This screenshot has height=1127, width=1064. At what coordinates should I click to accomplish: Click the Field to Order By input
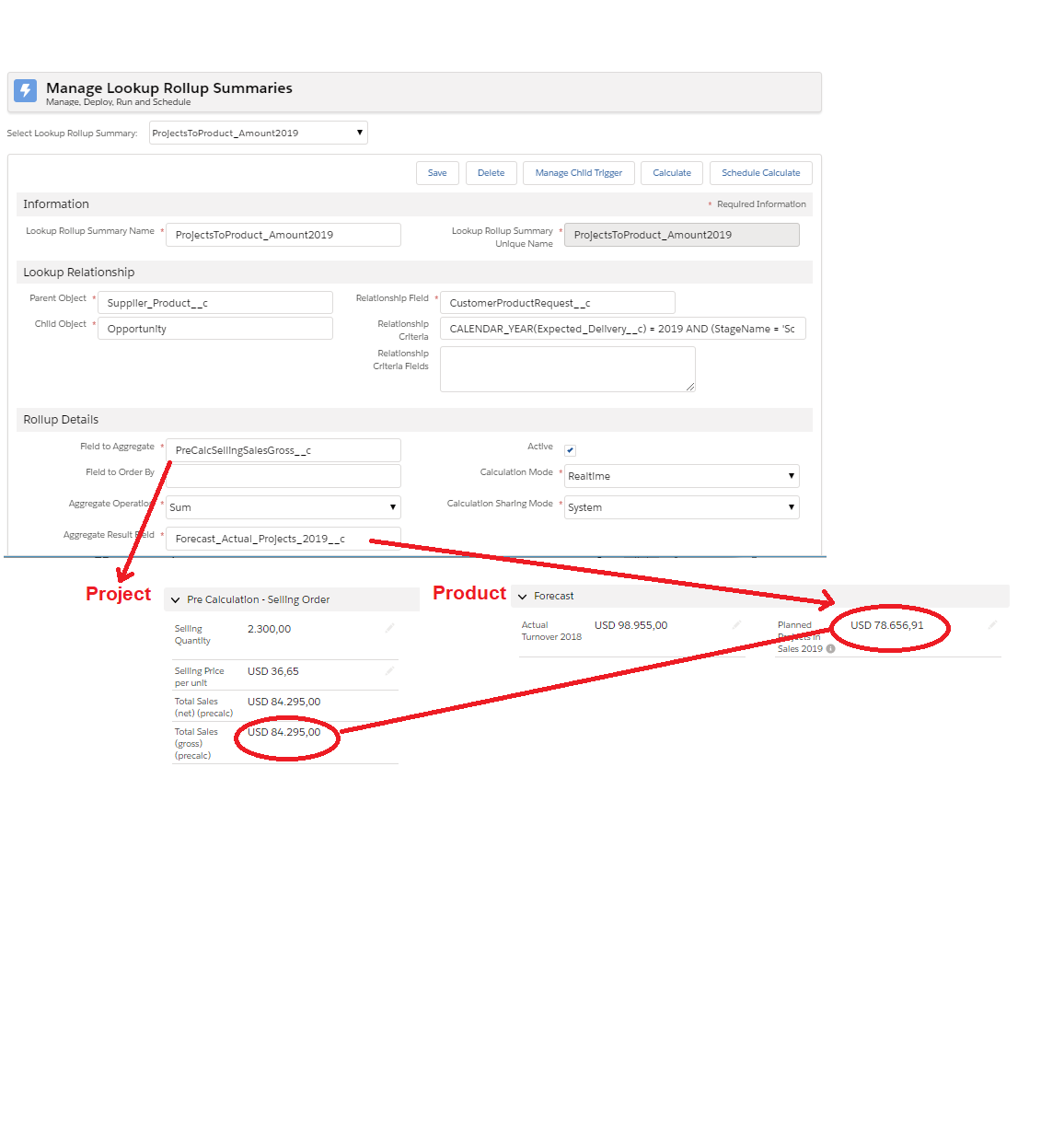283,476
